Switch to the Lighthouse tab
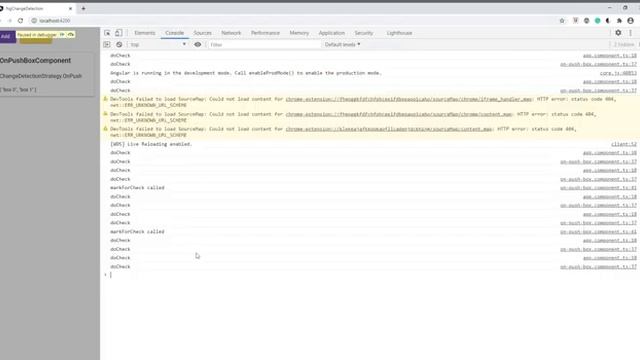Screen dimensions: 640x360 pos(400,33)
